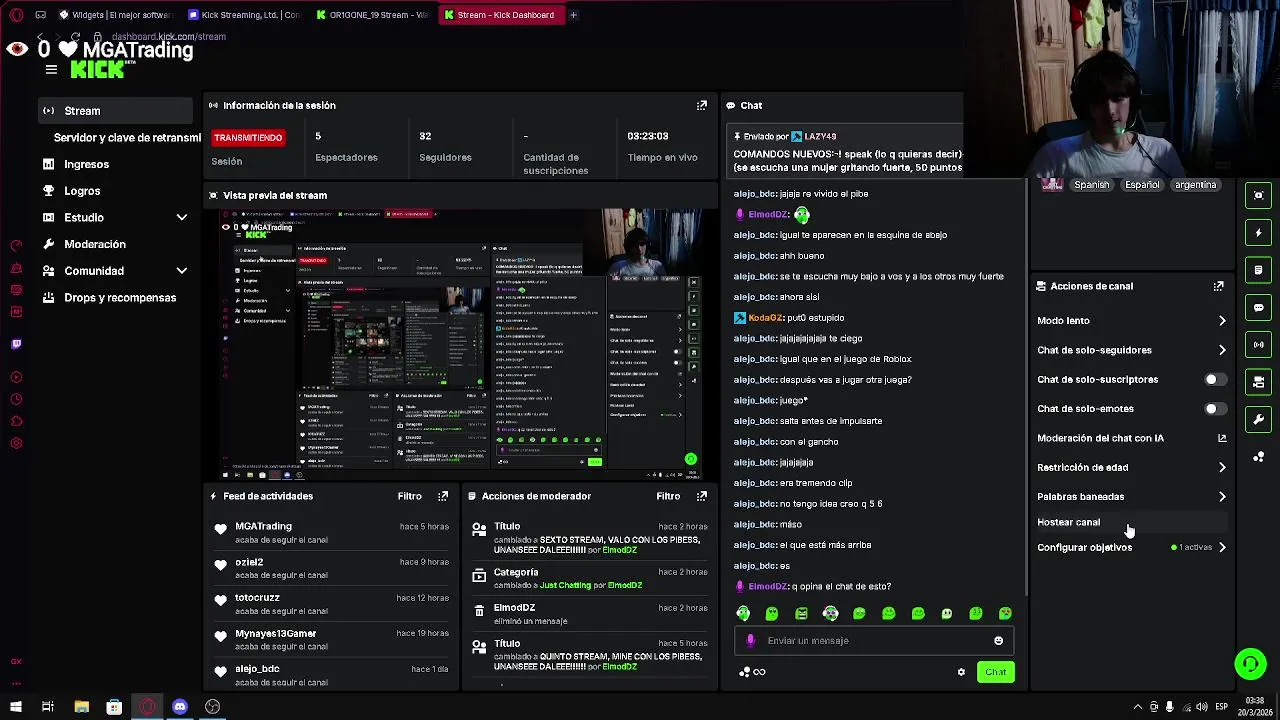
Task: Pop out the Información de la sesión panel
Action: click(x=702, y=105)
